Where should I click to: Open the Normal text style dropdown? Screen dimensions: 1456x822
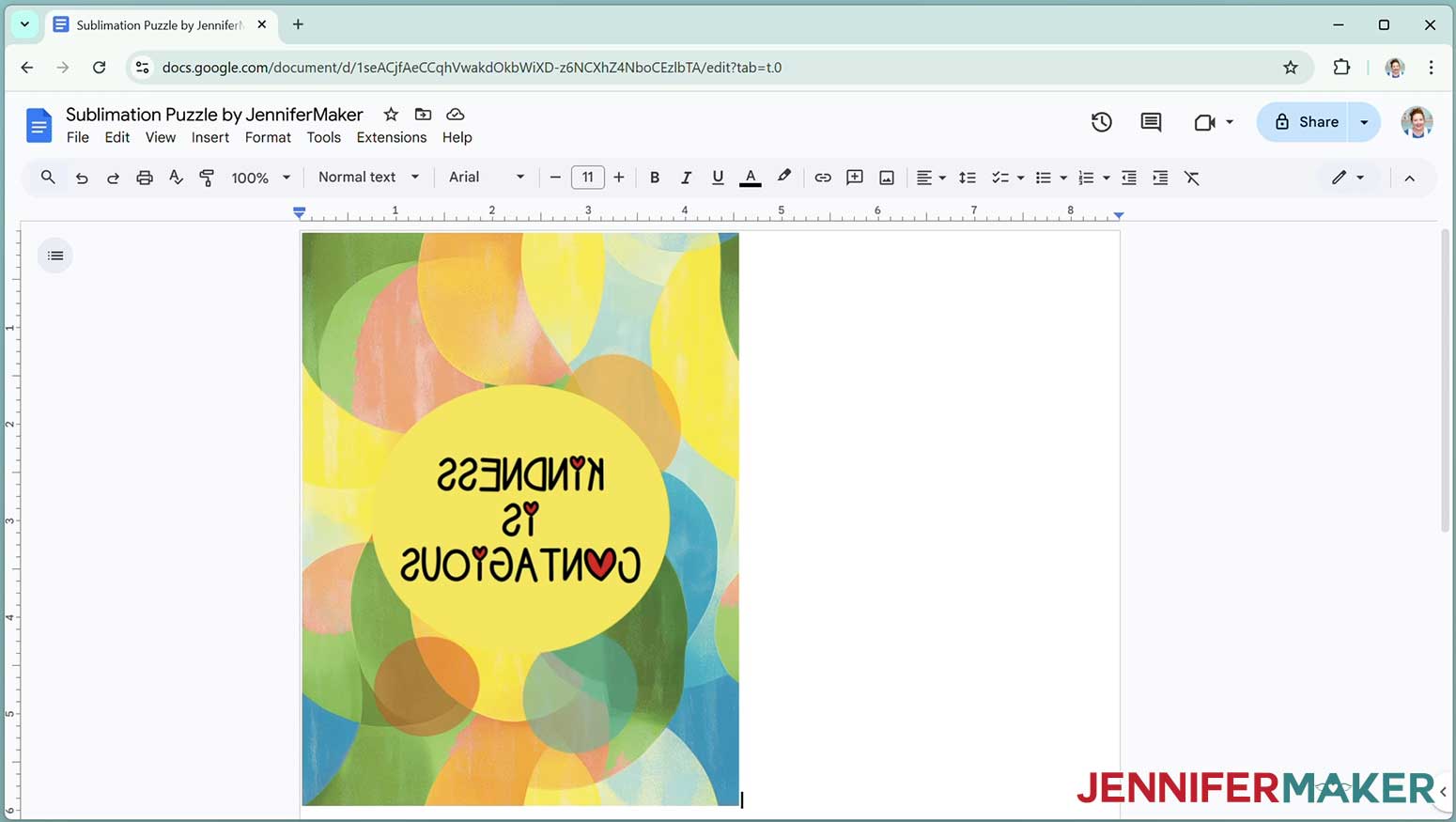point(368,177)
